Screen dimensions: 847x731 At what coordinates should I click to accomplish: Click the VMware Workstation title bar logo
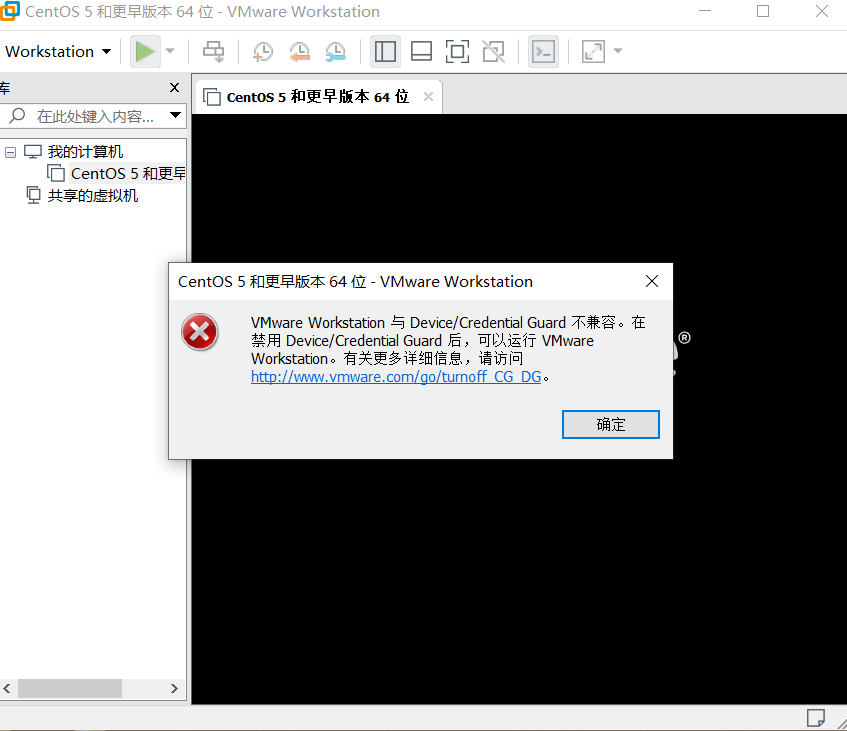click(9, 11)
